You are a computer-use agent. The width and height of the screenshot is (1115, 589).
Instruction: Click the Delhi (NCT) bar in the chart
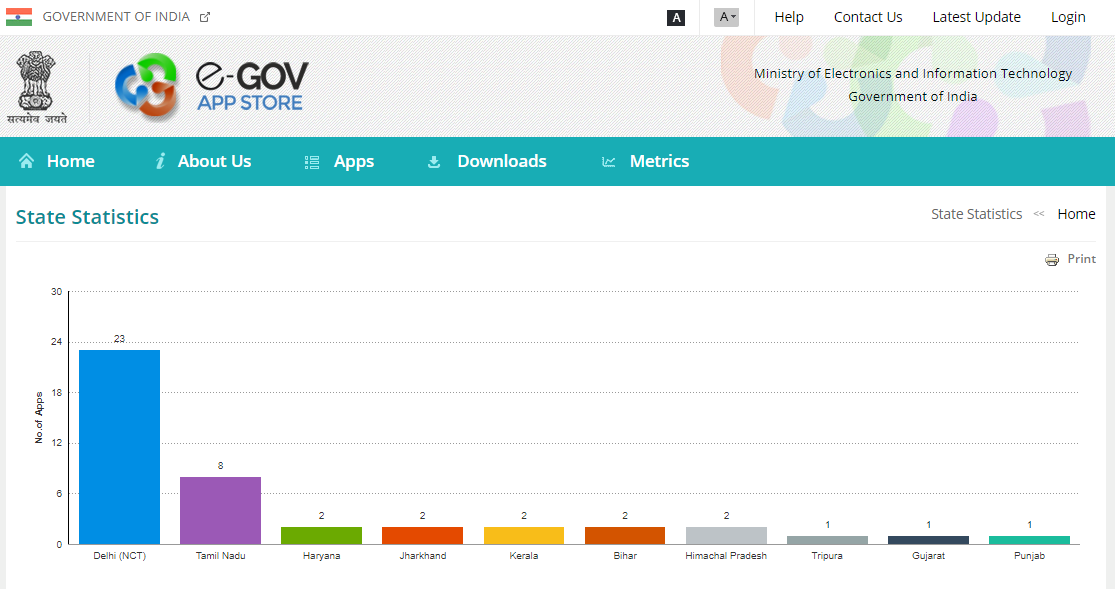tap(119, 445)
